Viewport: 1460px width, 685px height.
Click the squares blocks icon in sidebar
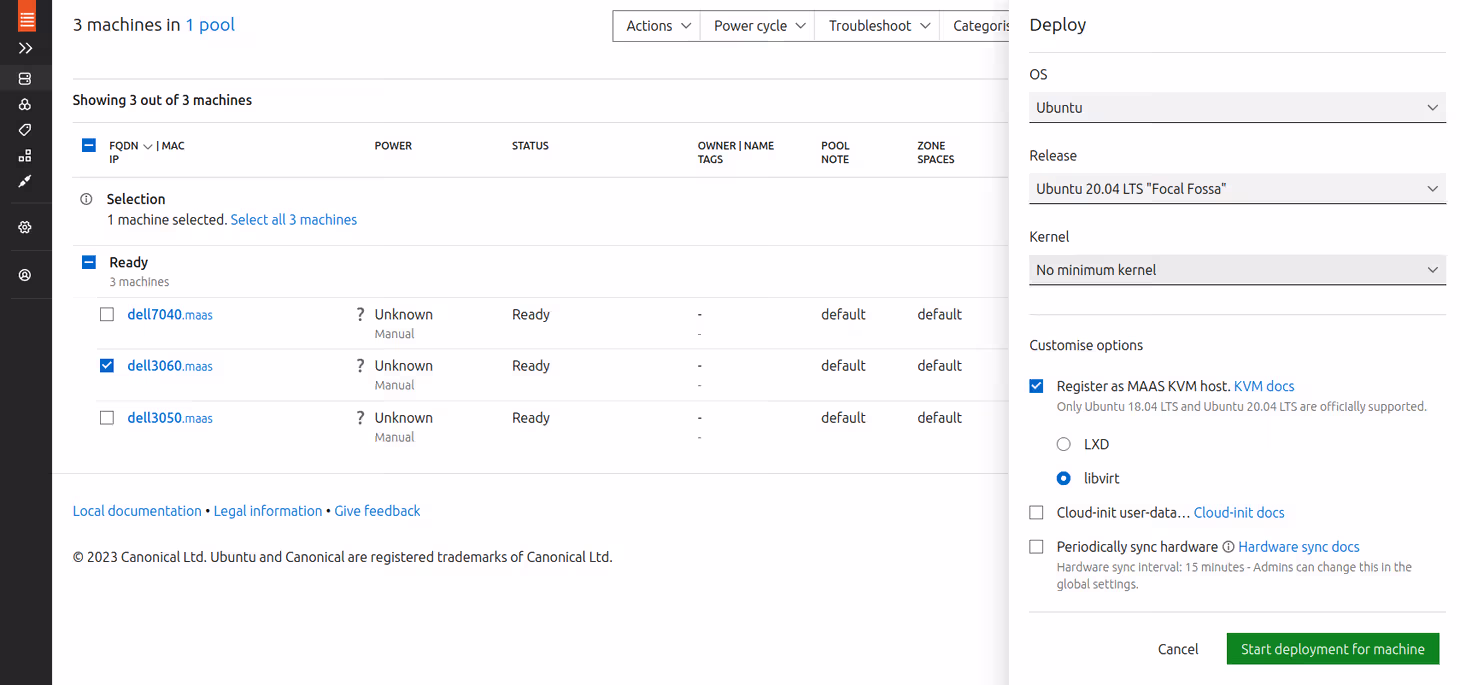[26, 156]
